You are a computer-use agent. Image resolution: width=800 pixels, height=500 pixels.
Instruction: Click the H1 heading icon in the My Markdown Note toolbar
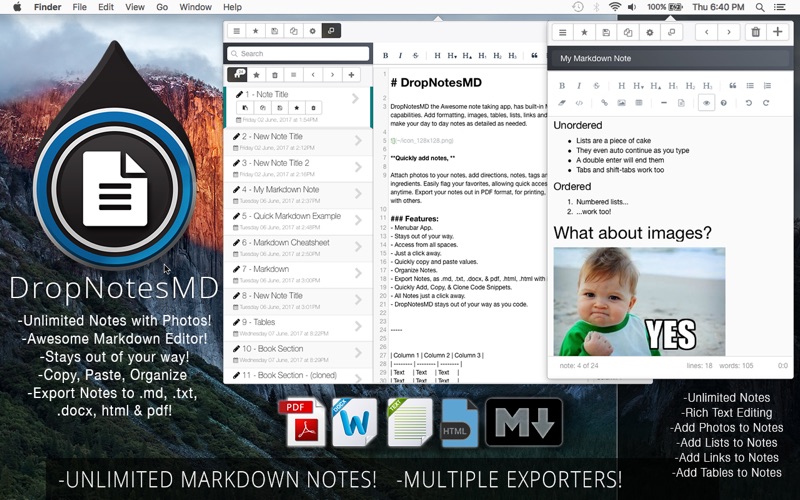673,86
